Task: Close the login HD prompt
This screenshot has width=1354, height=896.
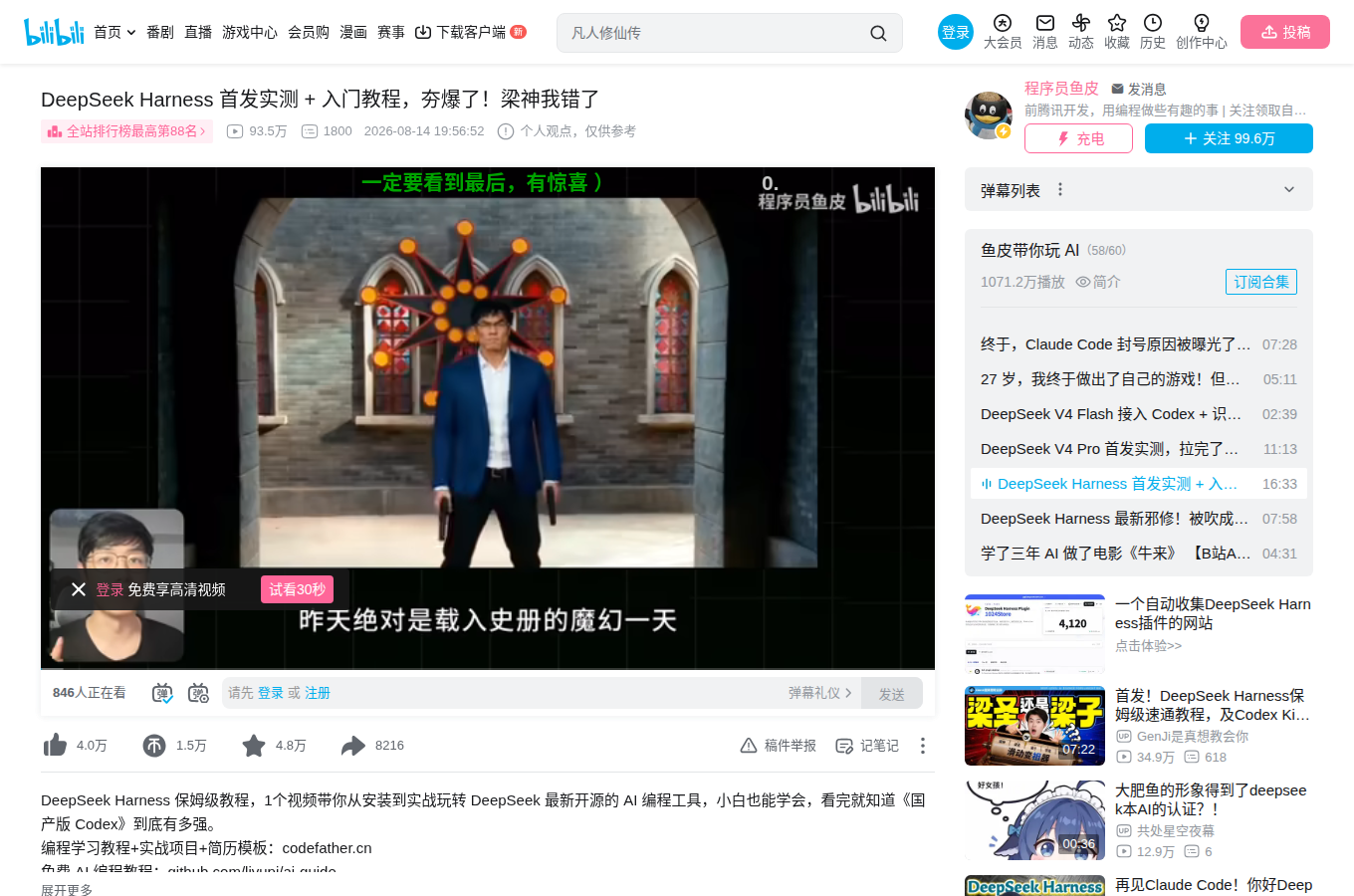Action: 79,589
